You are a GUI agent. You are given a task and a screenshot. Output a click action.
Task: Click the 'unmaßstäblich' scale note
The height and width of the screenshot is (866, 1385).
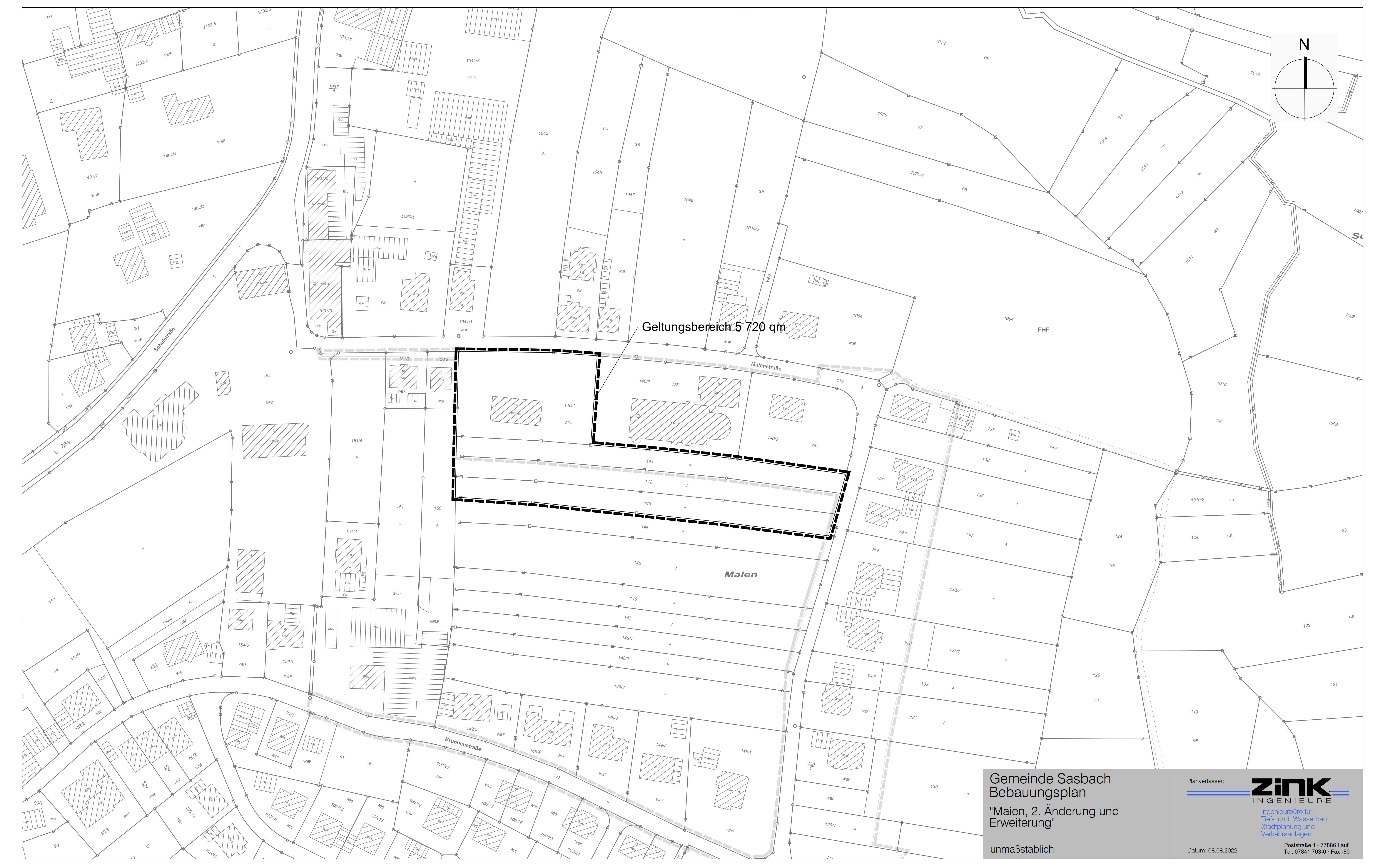1020,849
